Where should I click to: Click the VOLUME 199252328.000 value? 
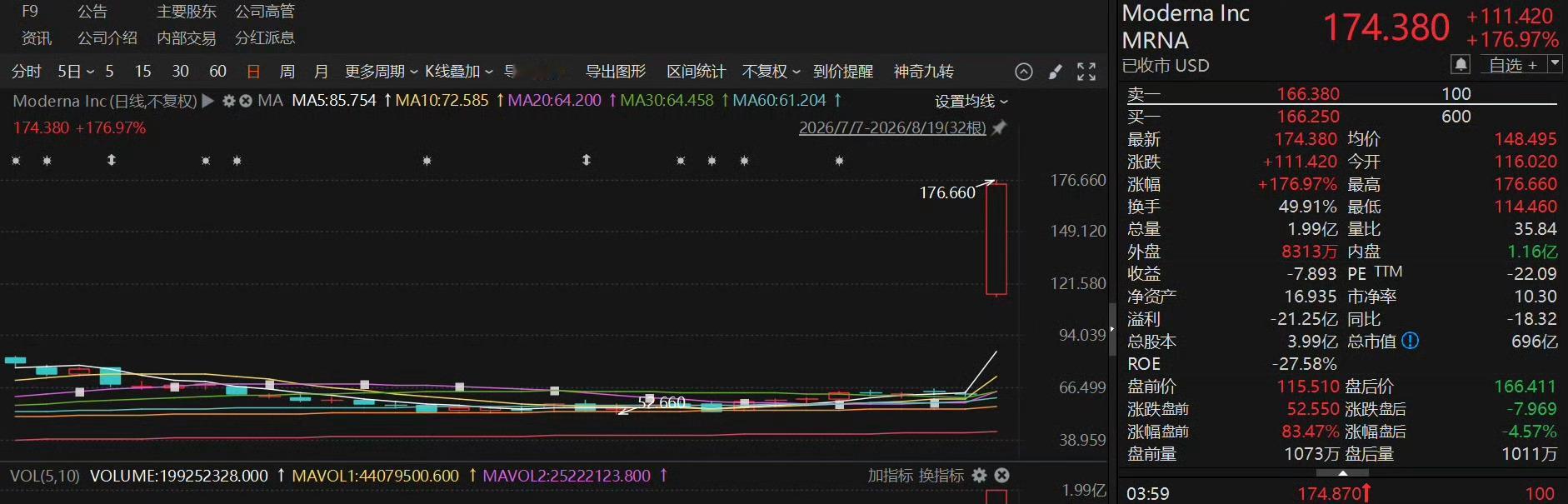coord(179,476)
